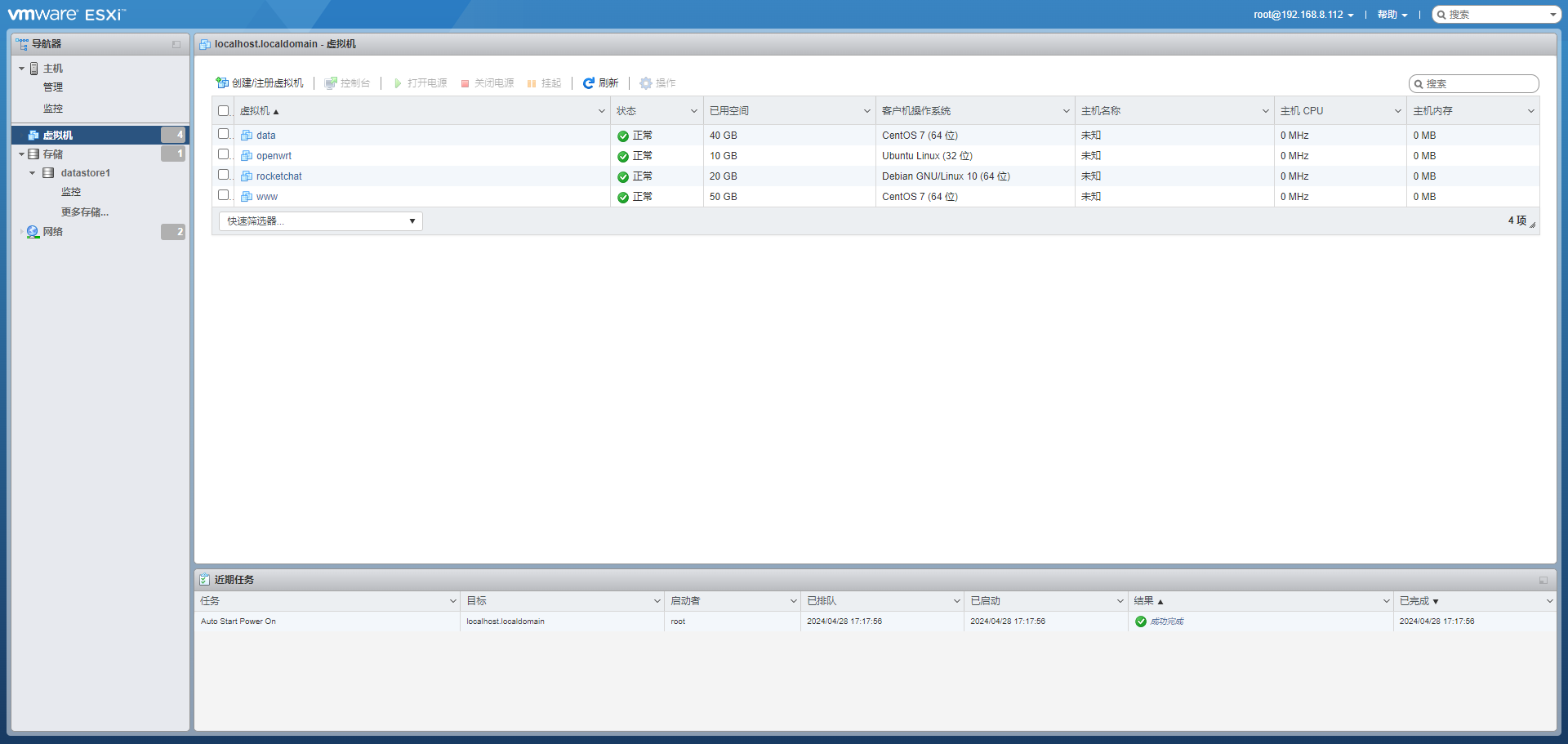The image size is (1568, 744).
Task: Click the VM icon next to data
Action: [x=247, y=136]
